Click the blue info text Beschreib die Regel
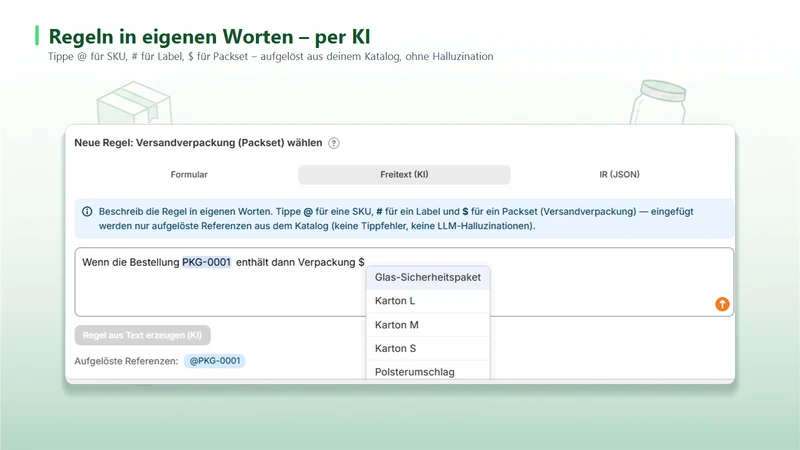 (396, 218)
